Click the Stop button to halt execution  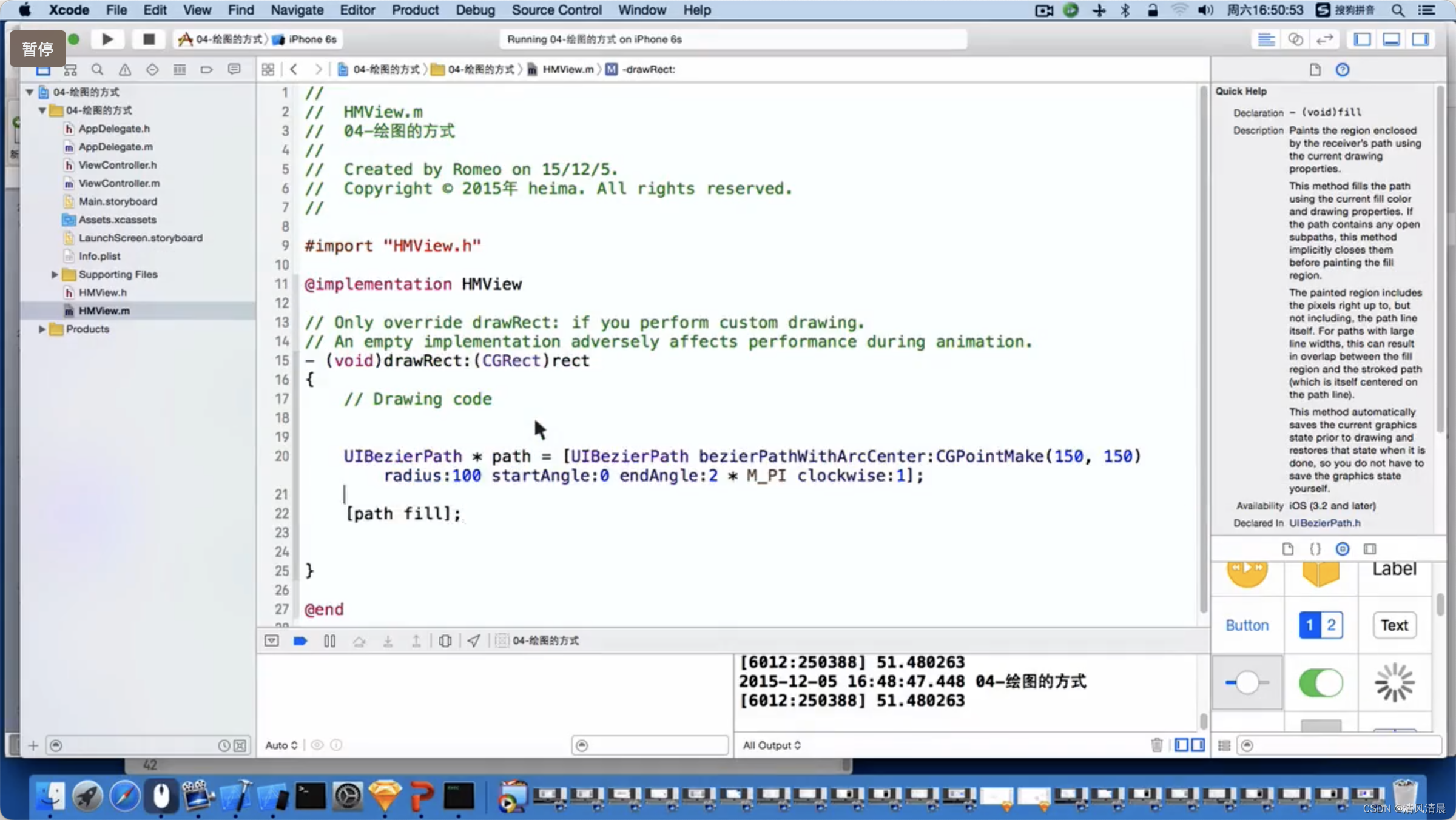[148, 38]
